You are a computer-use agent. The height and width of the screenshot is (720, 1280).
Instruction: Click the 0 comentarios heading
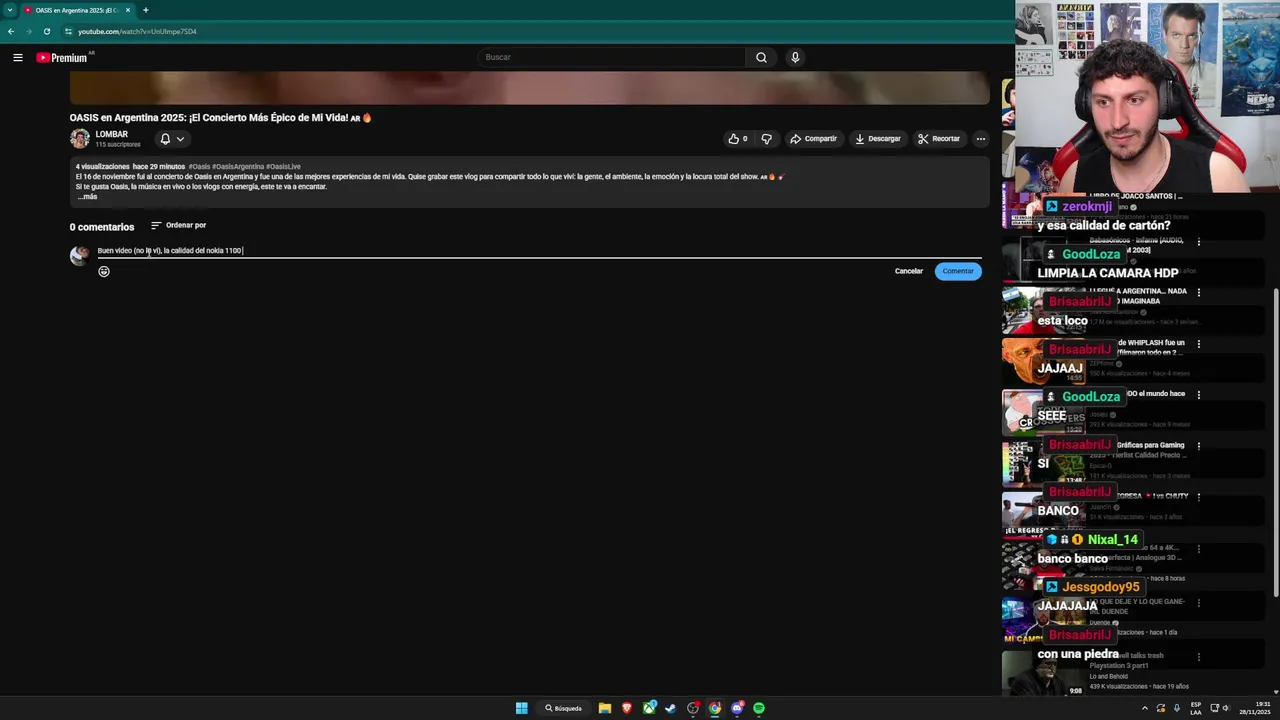102,227
